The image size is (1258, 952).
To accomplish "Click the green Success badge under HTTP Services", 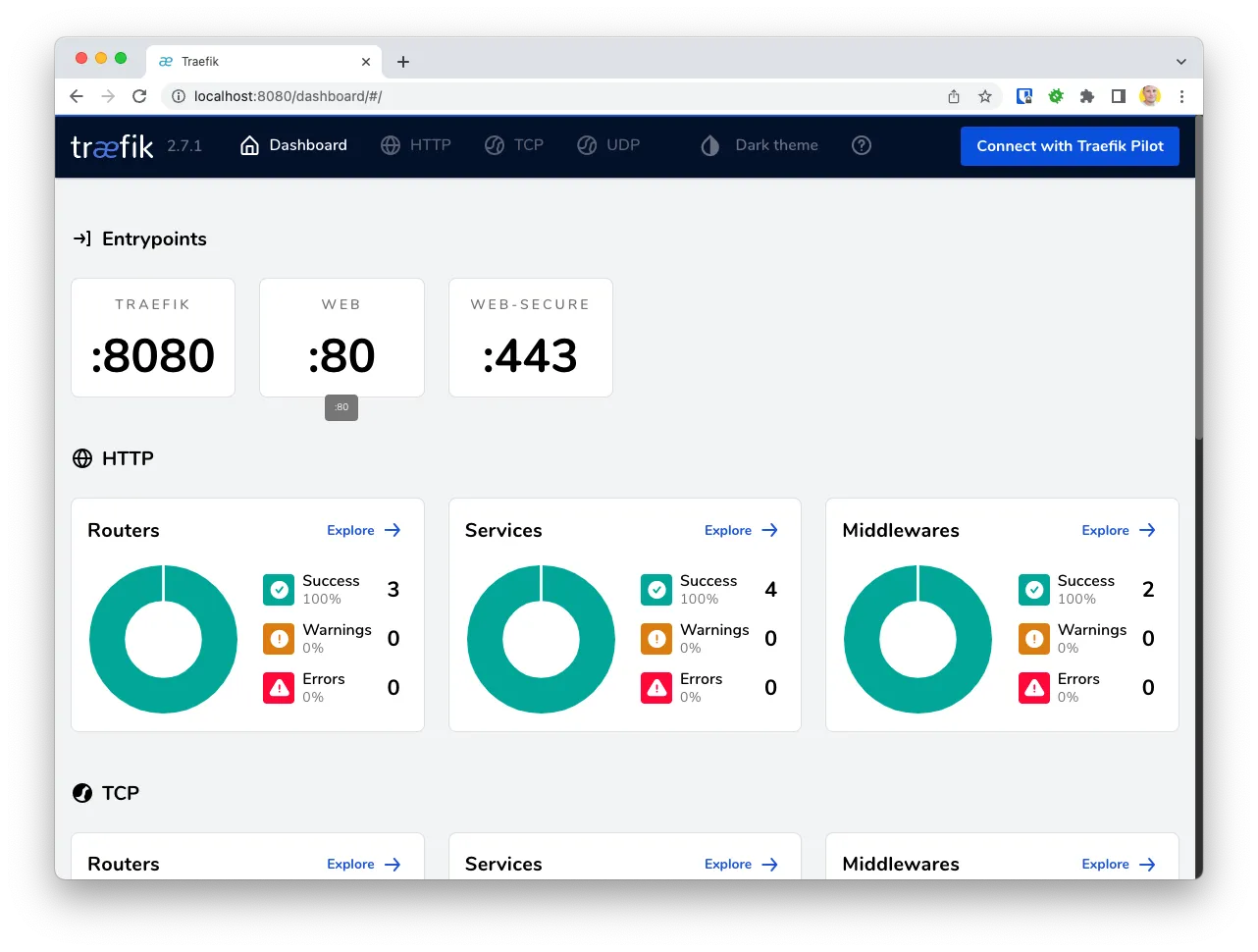I will [655, 589].
